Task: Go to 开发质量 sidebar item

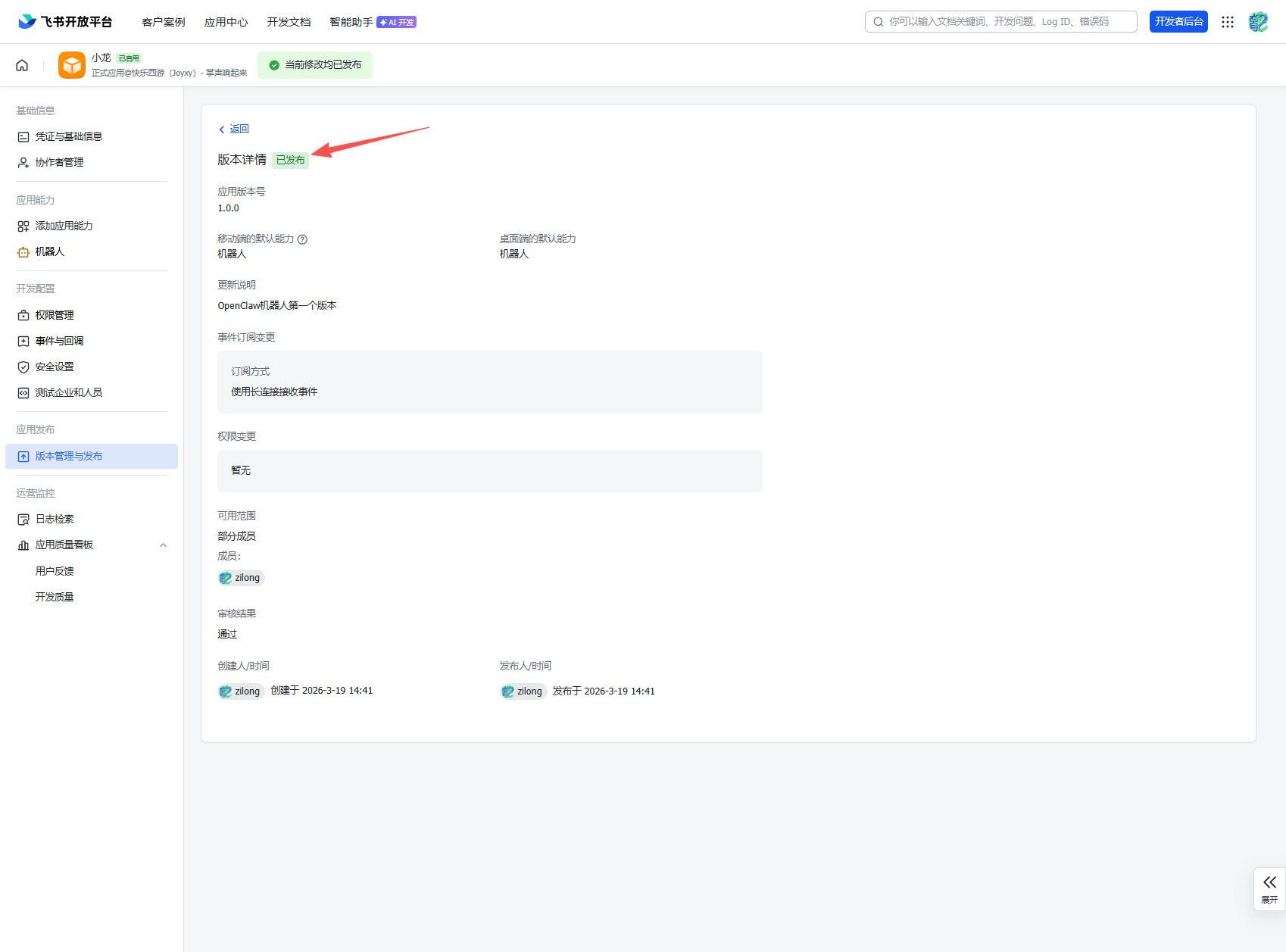Action: pyautogui.click(x=55, y=597)
